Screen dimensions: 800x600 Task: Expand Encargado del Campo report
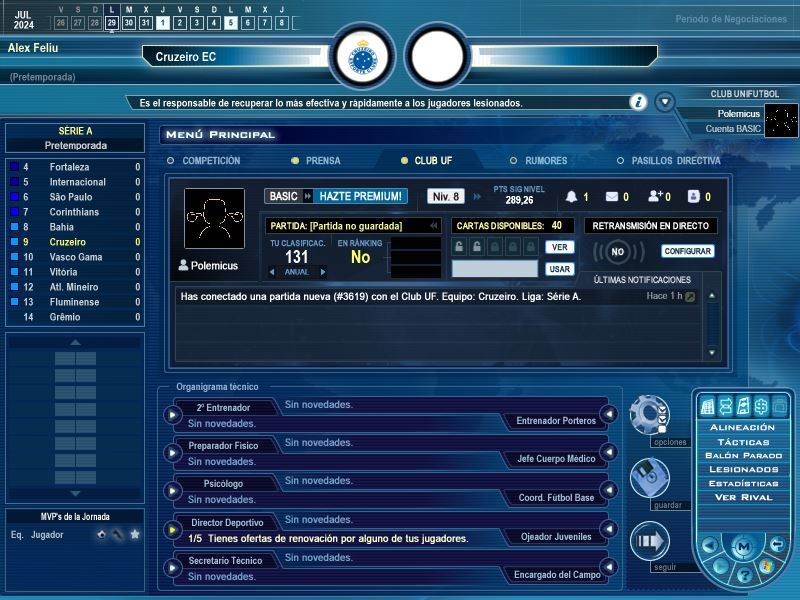(x=609, y=566)
